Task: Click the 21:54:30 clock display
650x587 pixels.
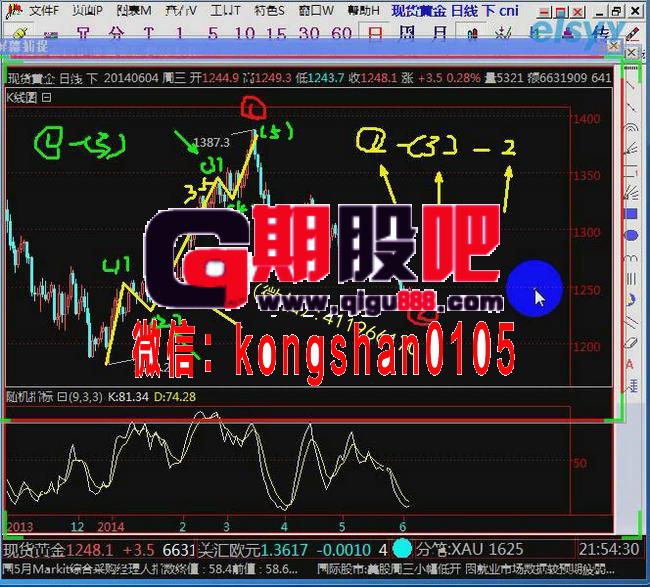Action: (609, 550)
